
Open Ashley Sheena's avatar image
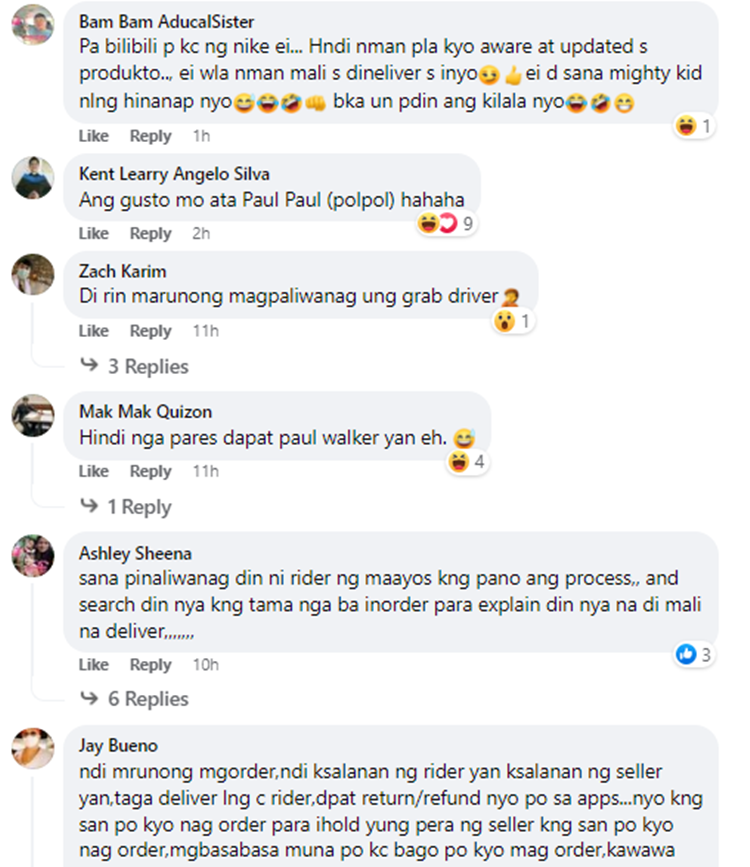tap(33, 556)
